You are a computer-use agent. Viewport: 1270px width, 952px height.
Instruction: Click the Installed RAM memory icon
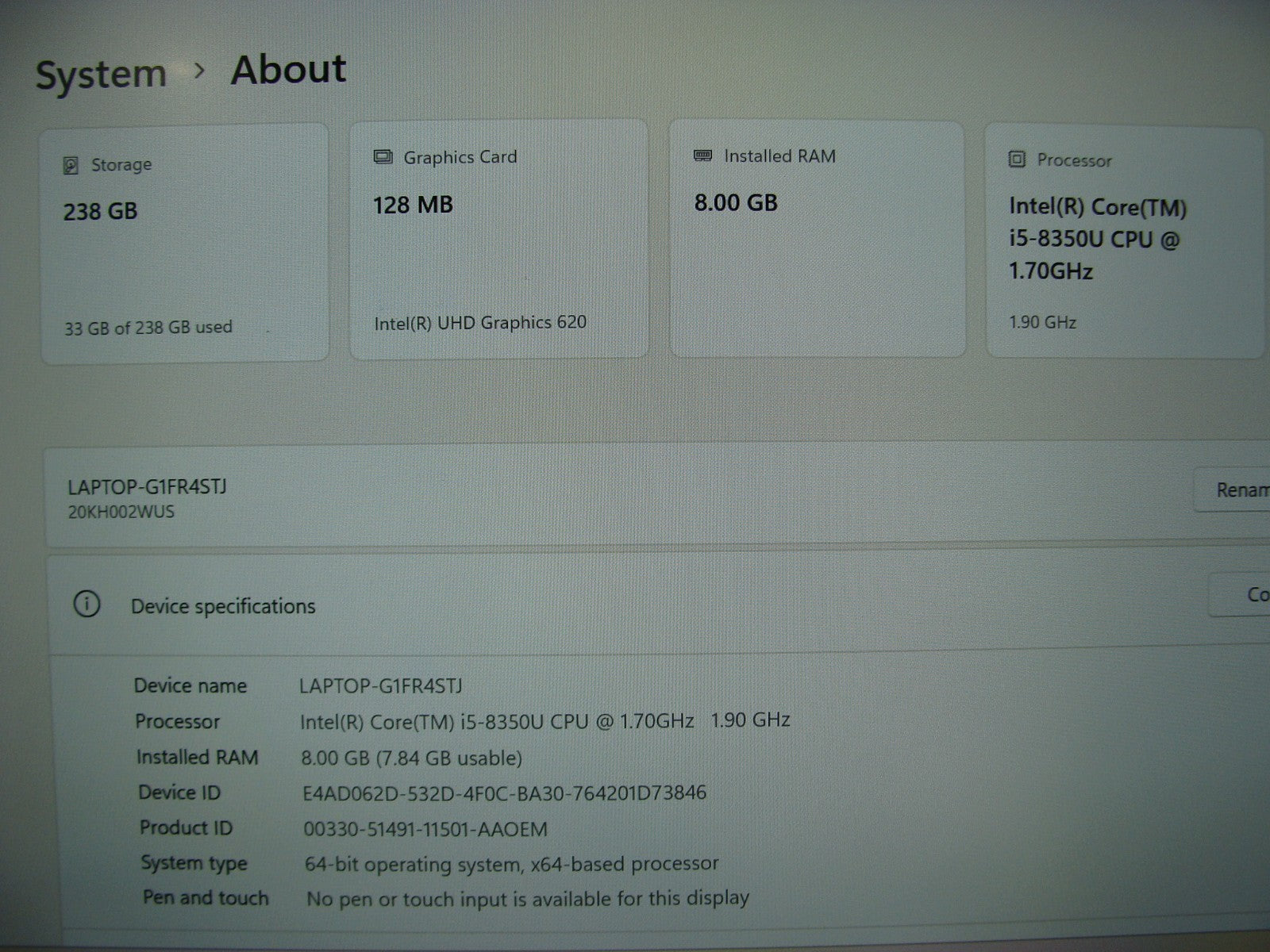[x=702, y=155]
